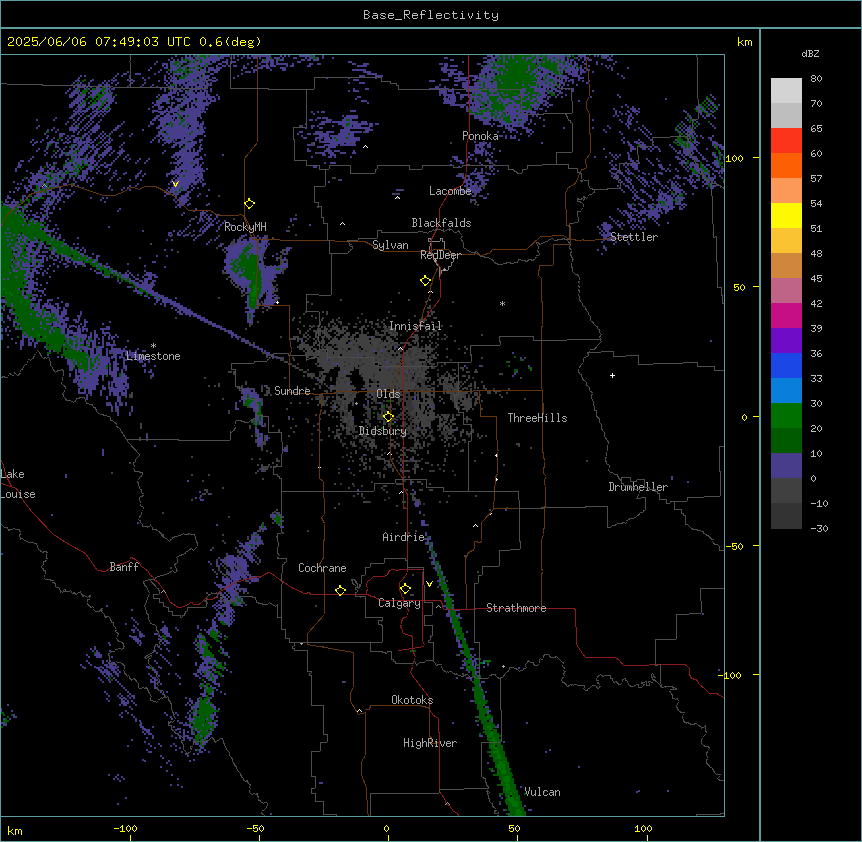The height and width of the screenshot is (842, 862).
Task: Click the Innisfail town label
Action: [415, 326]
